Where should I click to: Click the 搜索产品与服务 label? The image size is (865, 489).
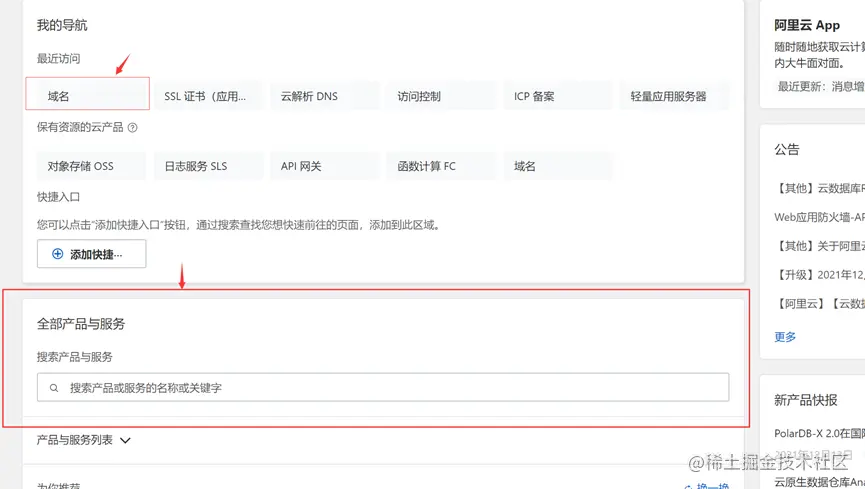pyautogui.click(x=74, y=357)
